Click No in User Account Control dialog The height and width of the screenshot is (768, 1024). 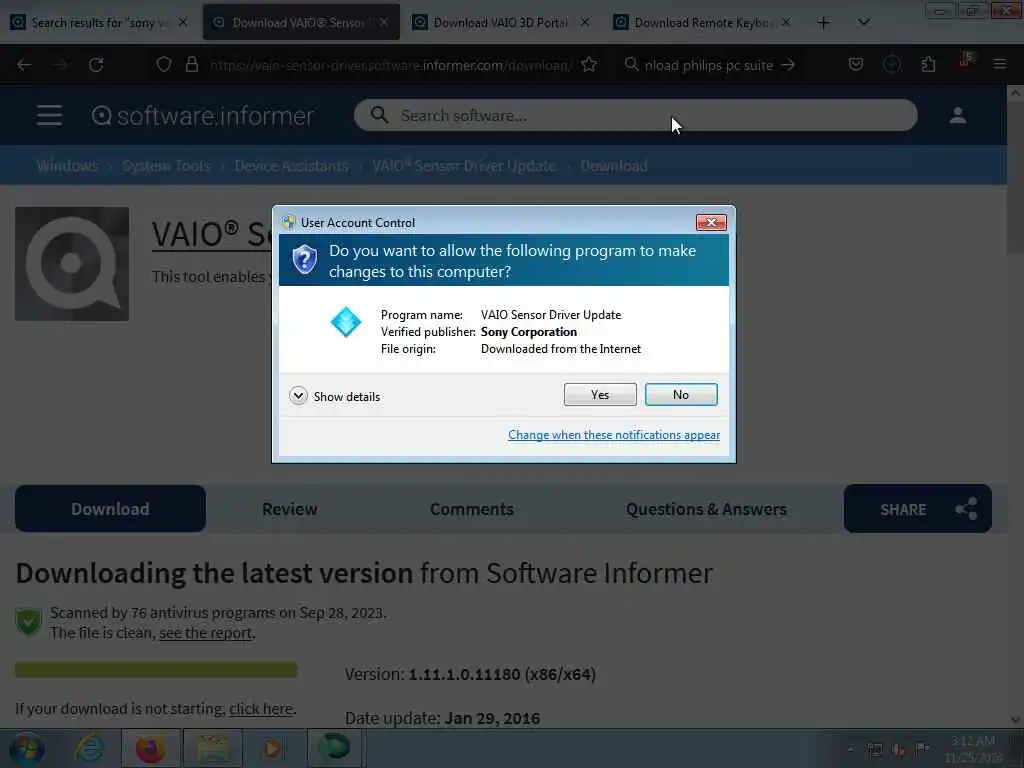click(x=680, y=394)
